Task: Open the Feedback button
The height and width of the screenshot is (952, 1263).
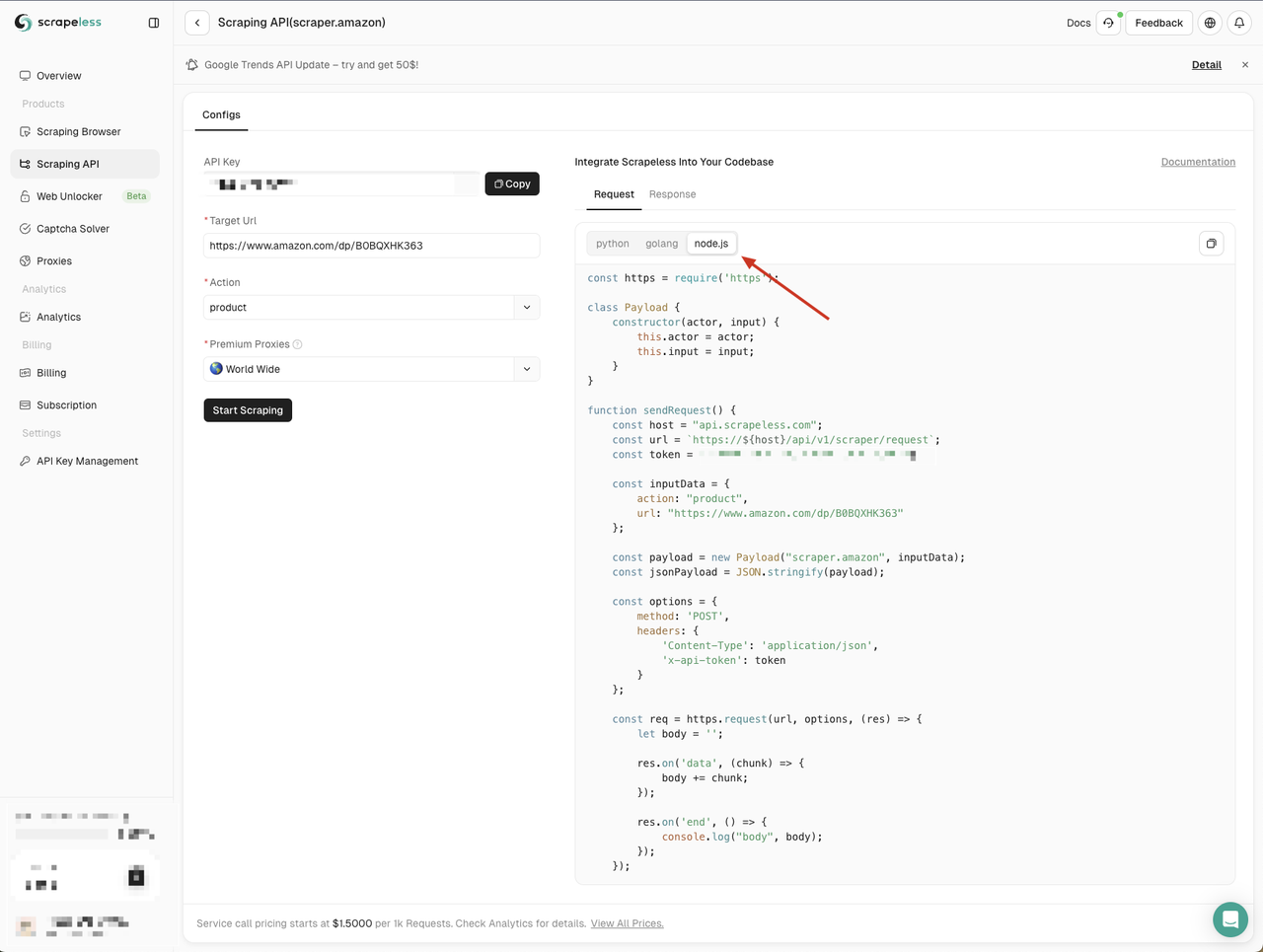Action: pos(1158,23)
